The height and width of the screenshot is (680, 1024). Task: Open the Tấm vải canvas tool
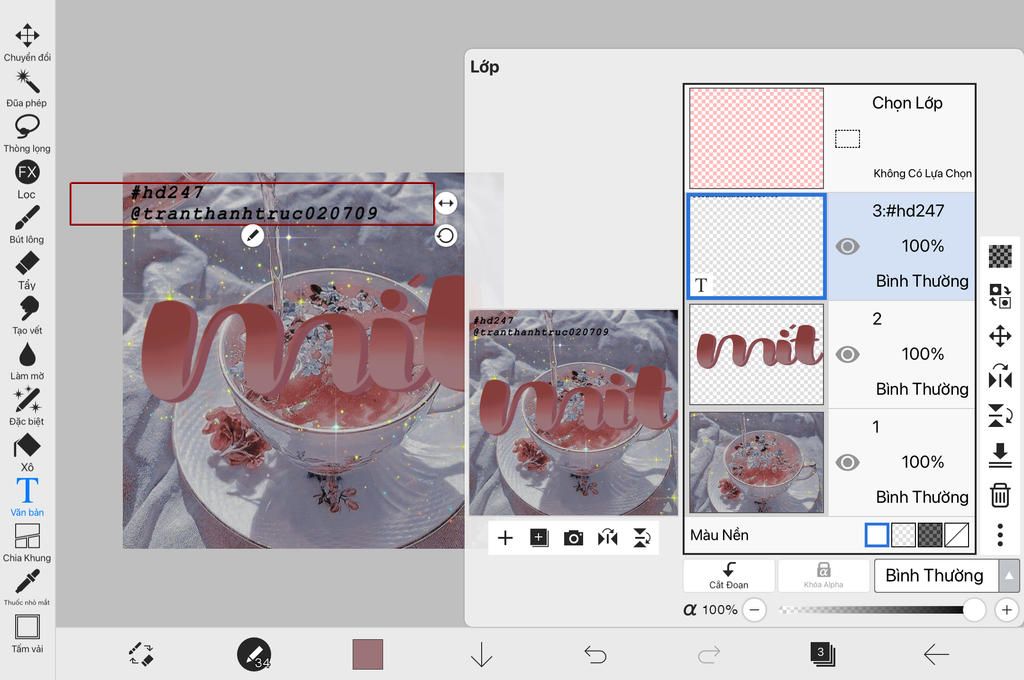(27, 634)
